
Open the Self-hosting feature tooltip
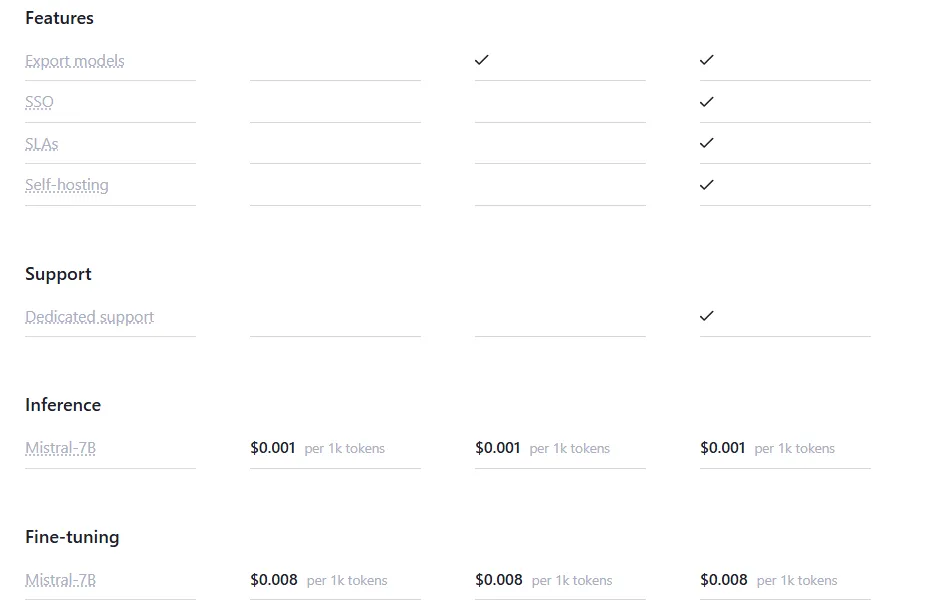tap(67, 185)
